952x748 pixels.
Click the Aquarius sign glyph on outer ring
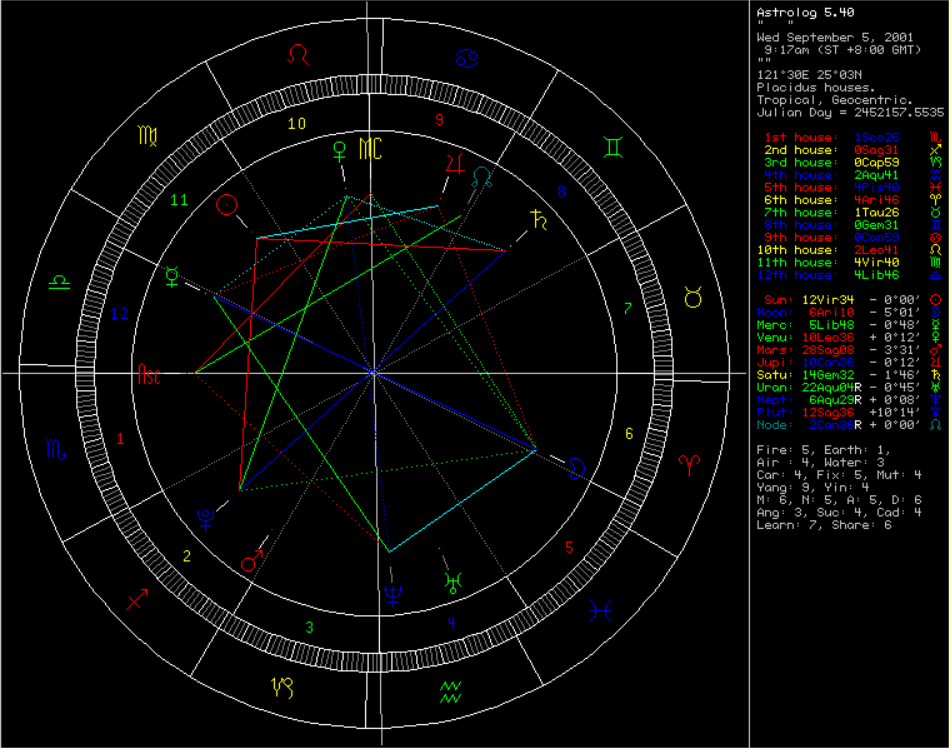[x=450, y=692]
